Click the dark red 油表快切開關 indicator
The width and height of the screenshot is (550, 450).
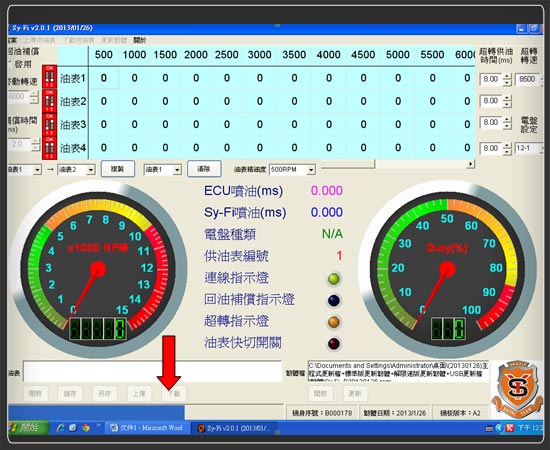pos(334,344)
